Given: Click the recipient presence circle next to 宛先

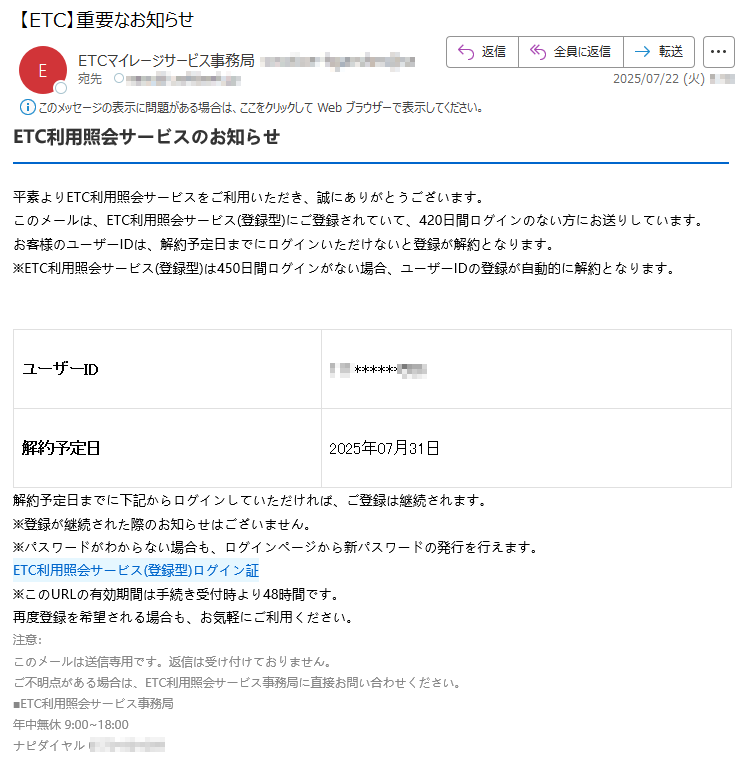Looking at the screenshot, I should (119, 78).
